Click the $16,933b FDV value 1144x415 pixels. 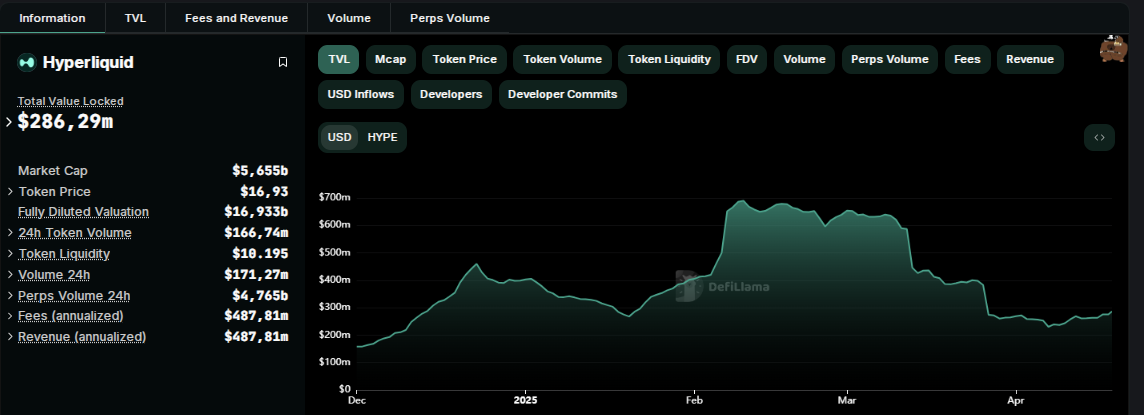256,212
